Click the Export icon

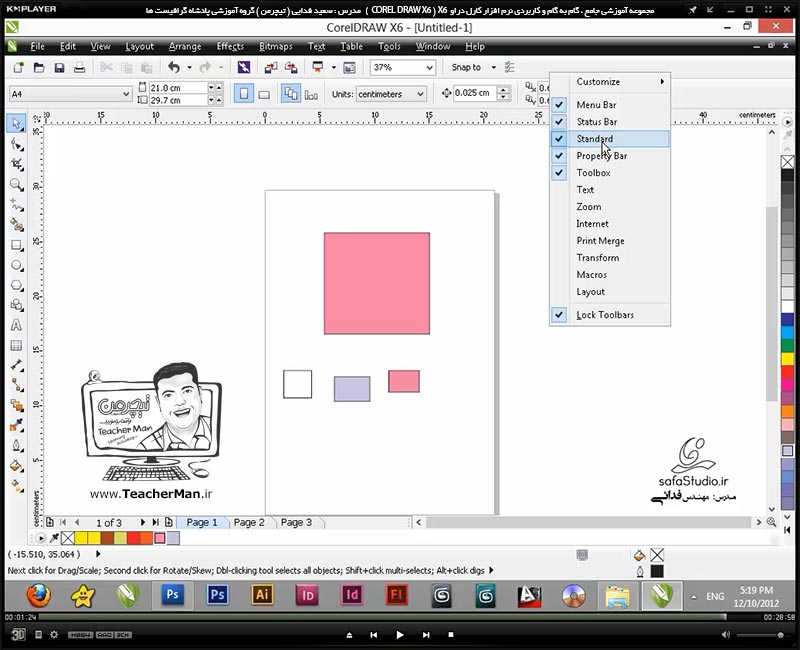[291, 67]
